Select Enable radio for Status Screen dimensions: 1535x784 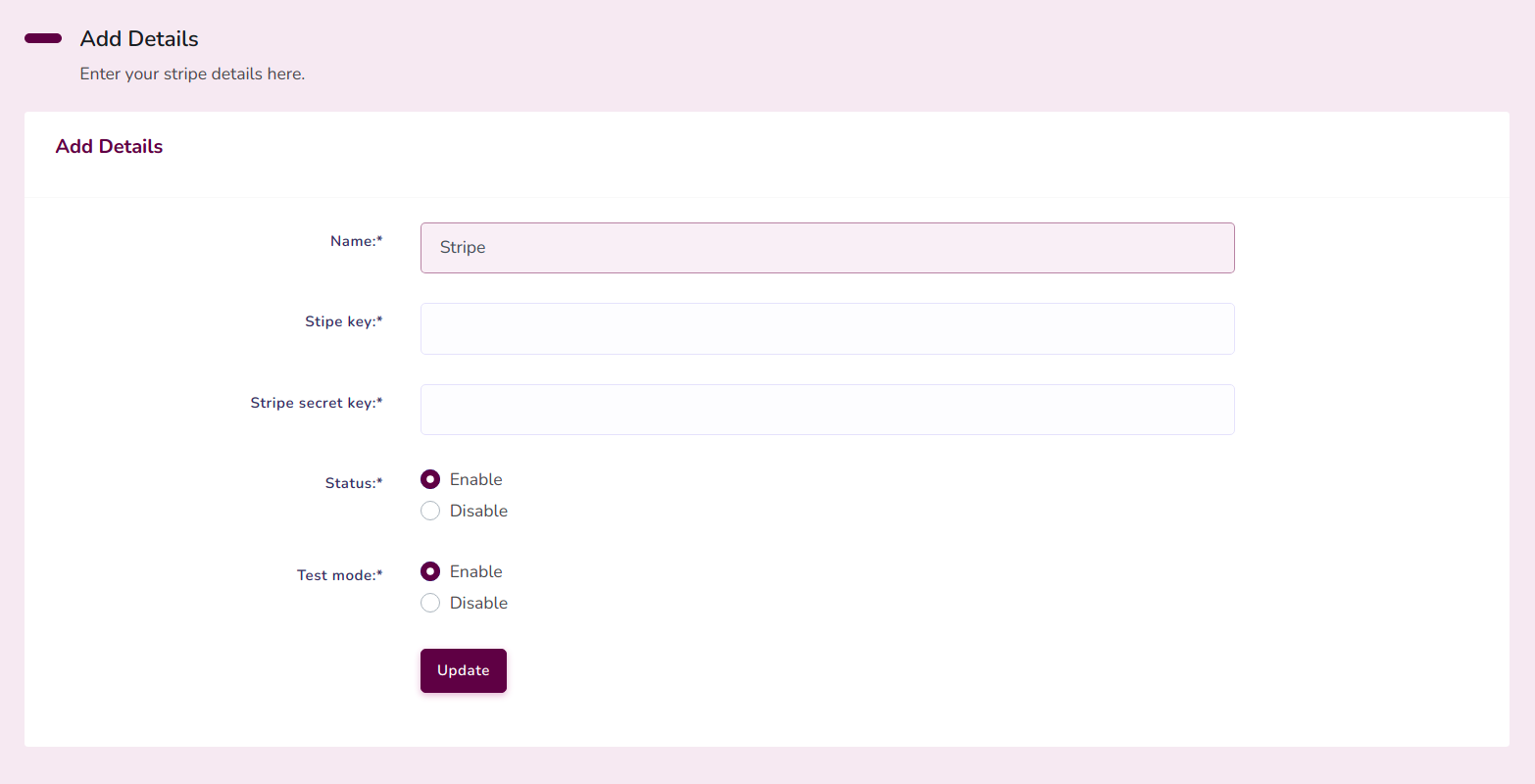430,479
